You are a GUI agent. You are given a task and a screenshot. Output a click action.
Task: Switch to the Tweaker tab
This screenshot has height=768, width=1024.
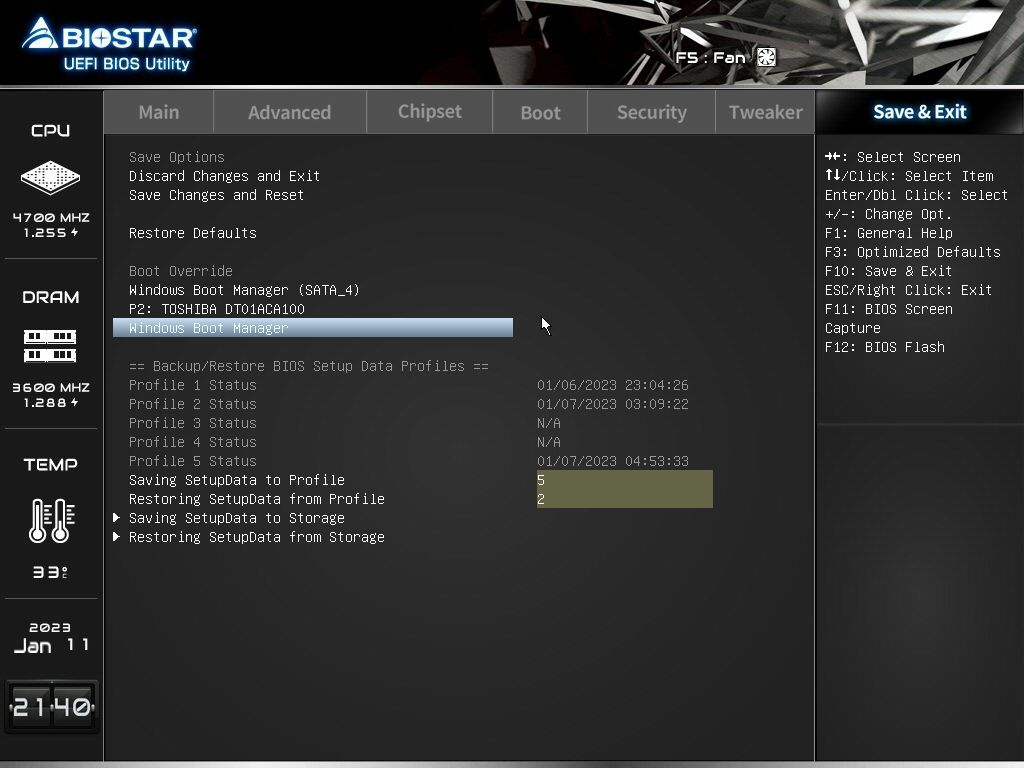[x=765, y=112]
